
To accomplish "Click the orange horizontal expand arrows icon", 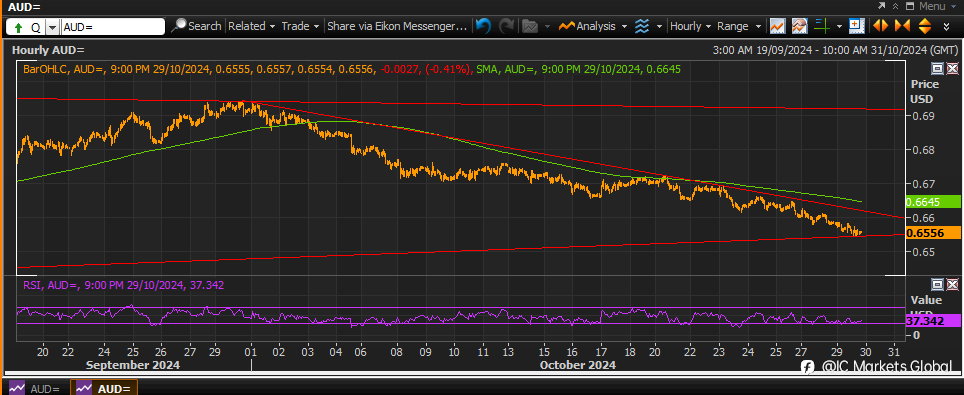I will (880, 26).
